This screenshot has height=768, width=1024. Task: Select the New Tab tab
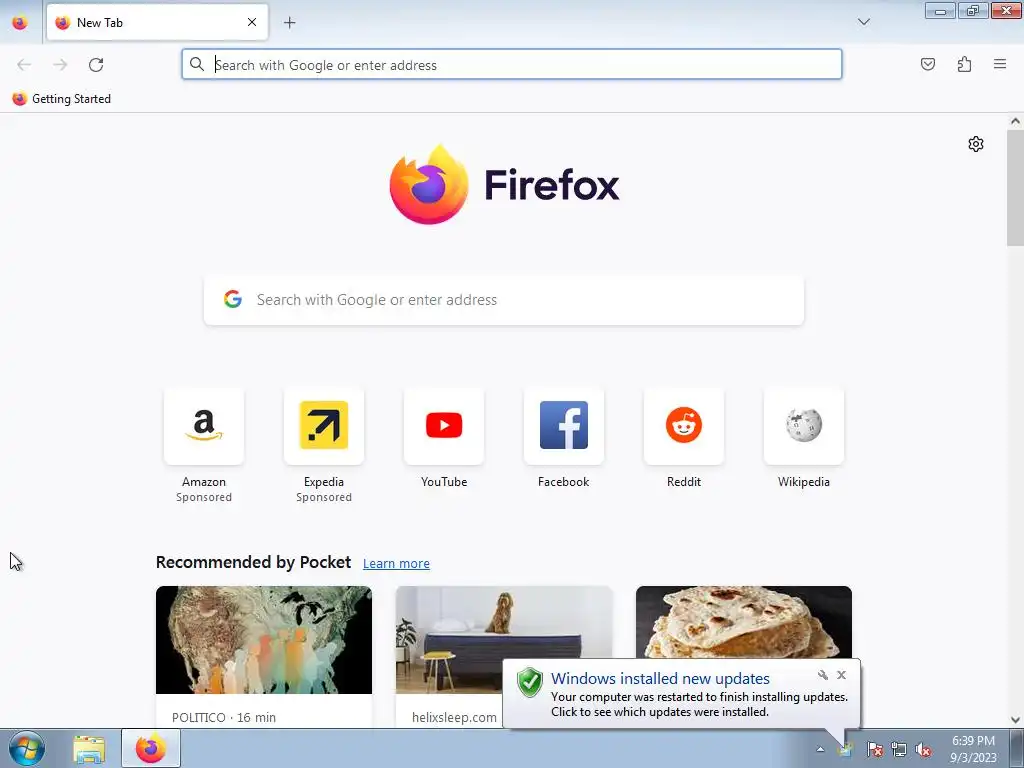[157, 22]
